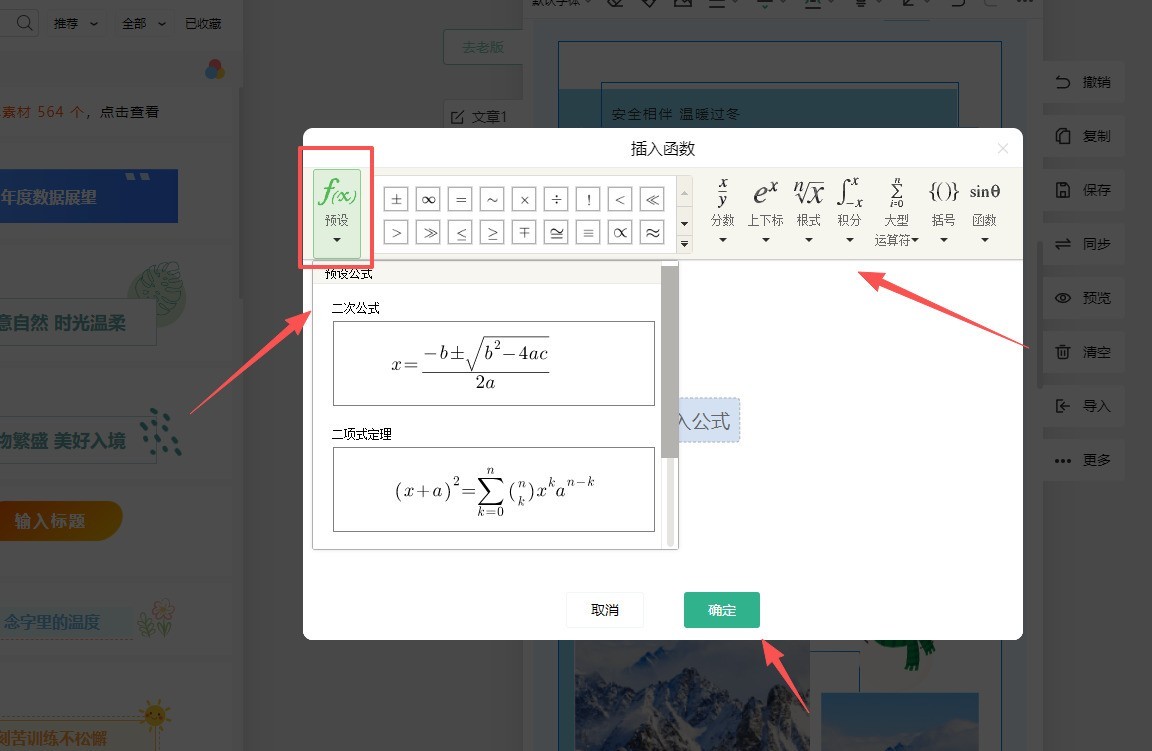Open the 函数 sinθ functions dropdown
This screenshot has height=751, width=1152.
(x=984, y=211)
